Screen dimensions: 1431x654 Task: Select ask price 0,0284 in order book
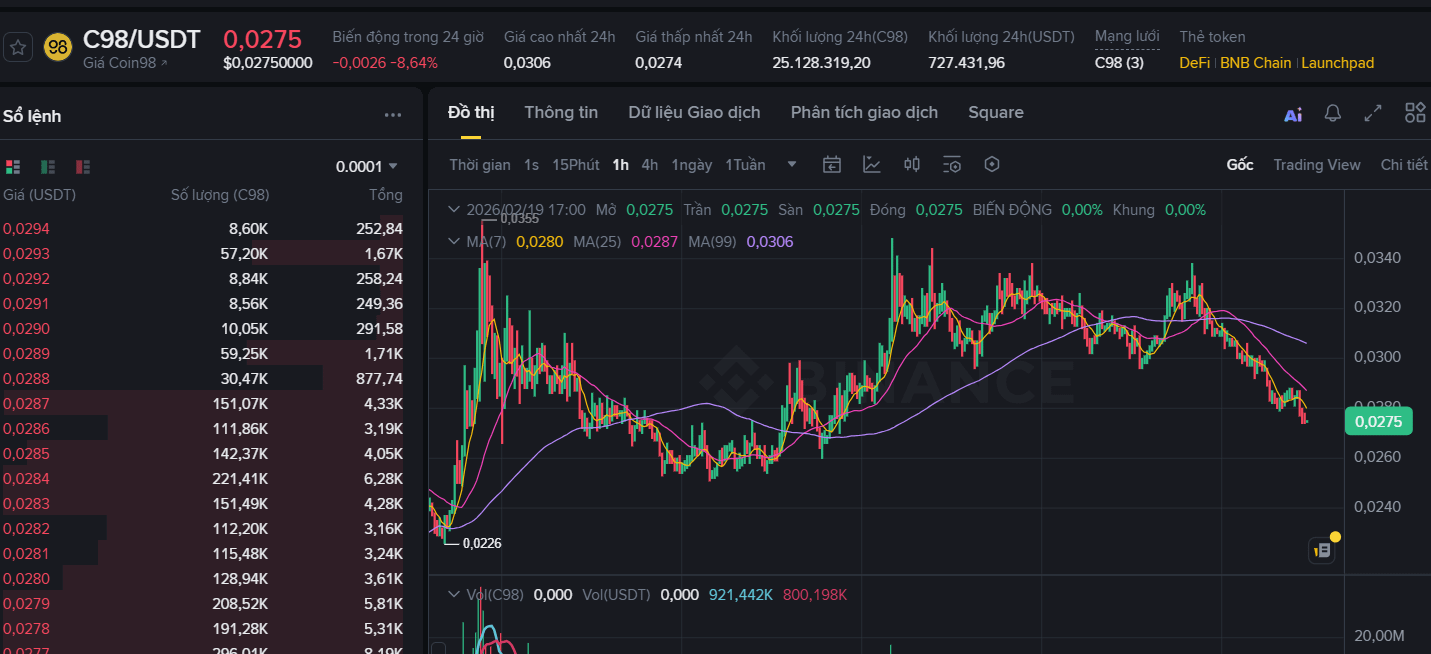[26, 479]
